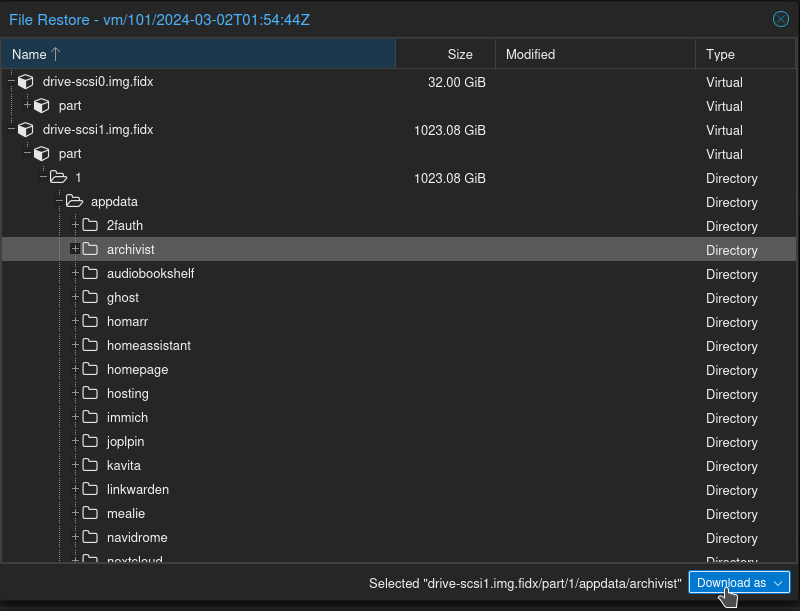
Task: Click the Directory type of appdata row
Action: (x=732, y=202)
